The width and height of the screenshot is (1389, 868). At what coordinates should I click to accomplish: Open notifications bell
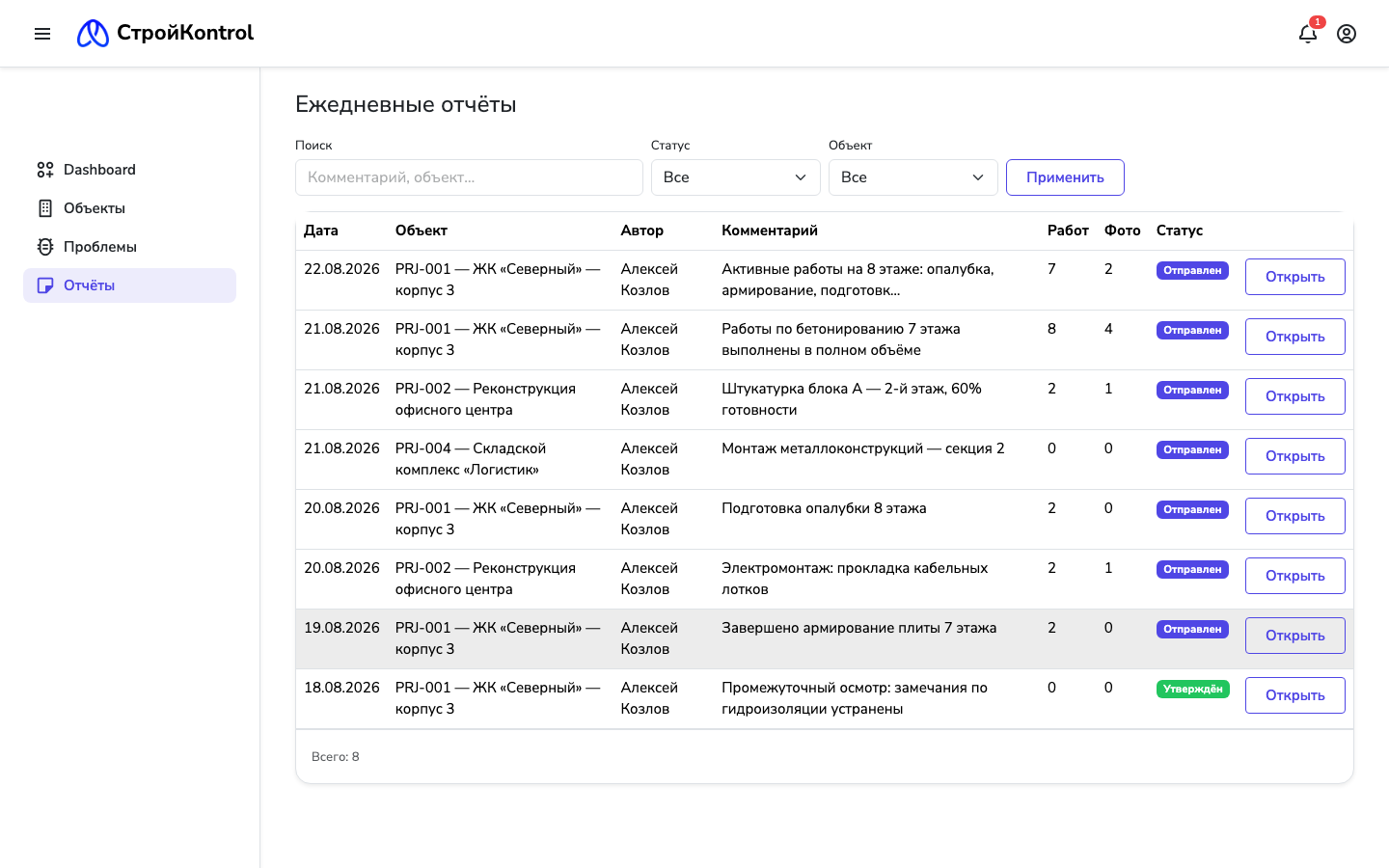pos(1308,34)
